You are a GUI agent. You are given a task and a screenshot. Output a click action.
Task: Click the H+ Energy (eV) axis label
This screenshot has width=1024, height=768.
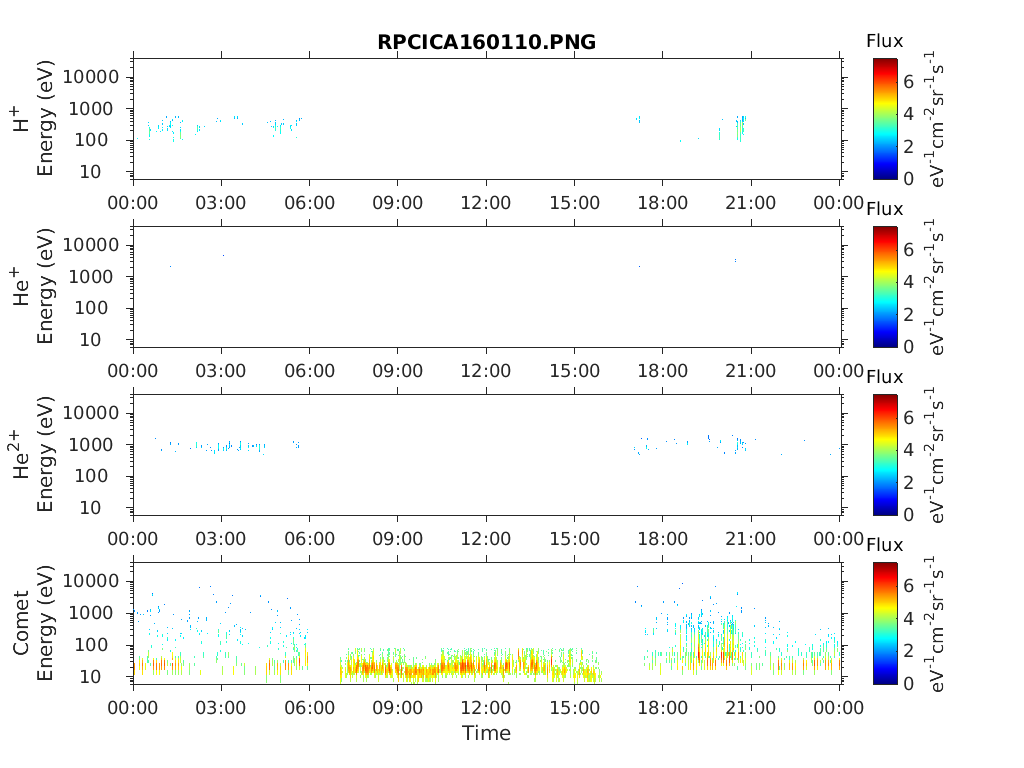[x=44, y=118]
